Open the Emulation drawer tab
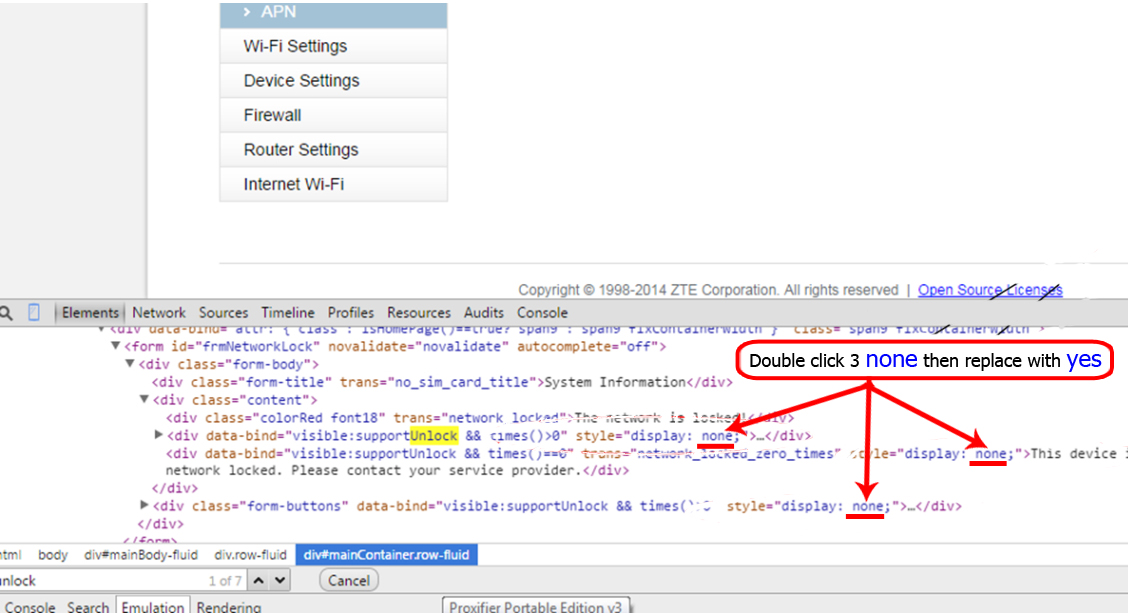Viewport: 1128px width, 613px height. [153, 607]
